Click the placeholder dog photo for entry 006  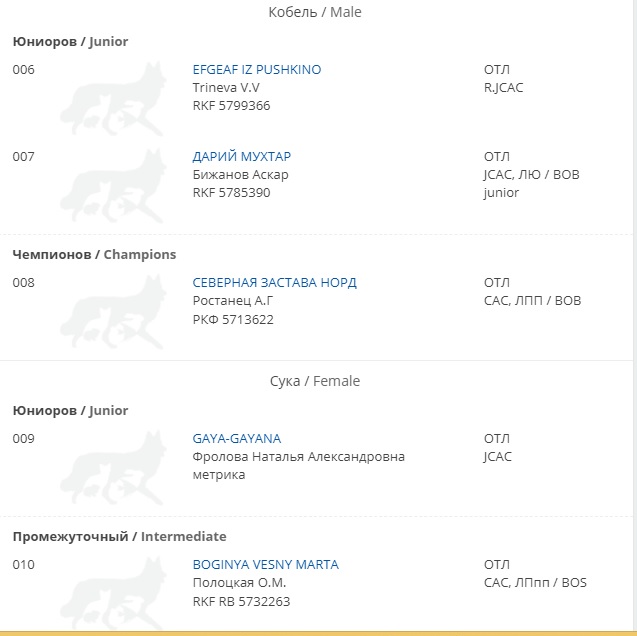114,99
